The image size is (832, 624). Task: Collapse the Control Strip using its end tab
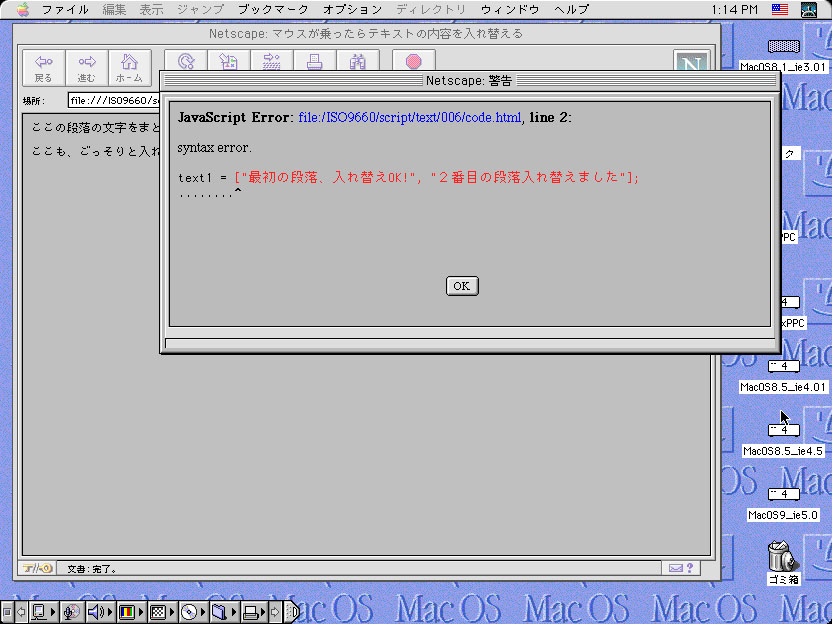coord(291,612)
